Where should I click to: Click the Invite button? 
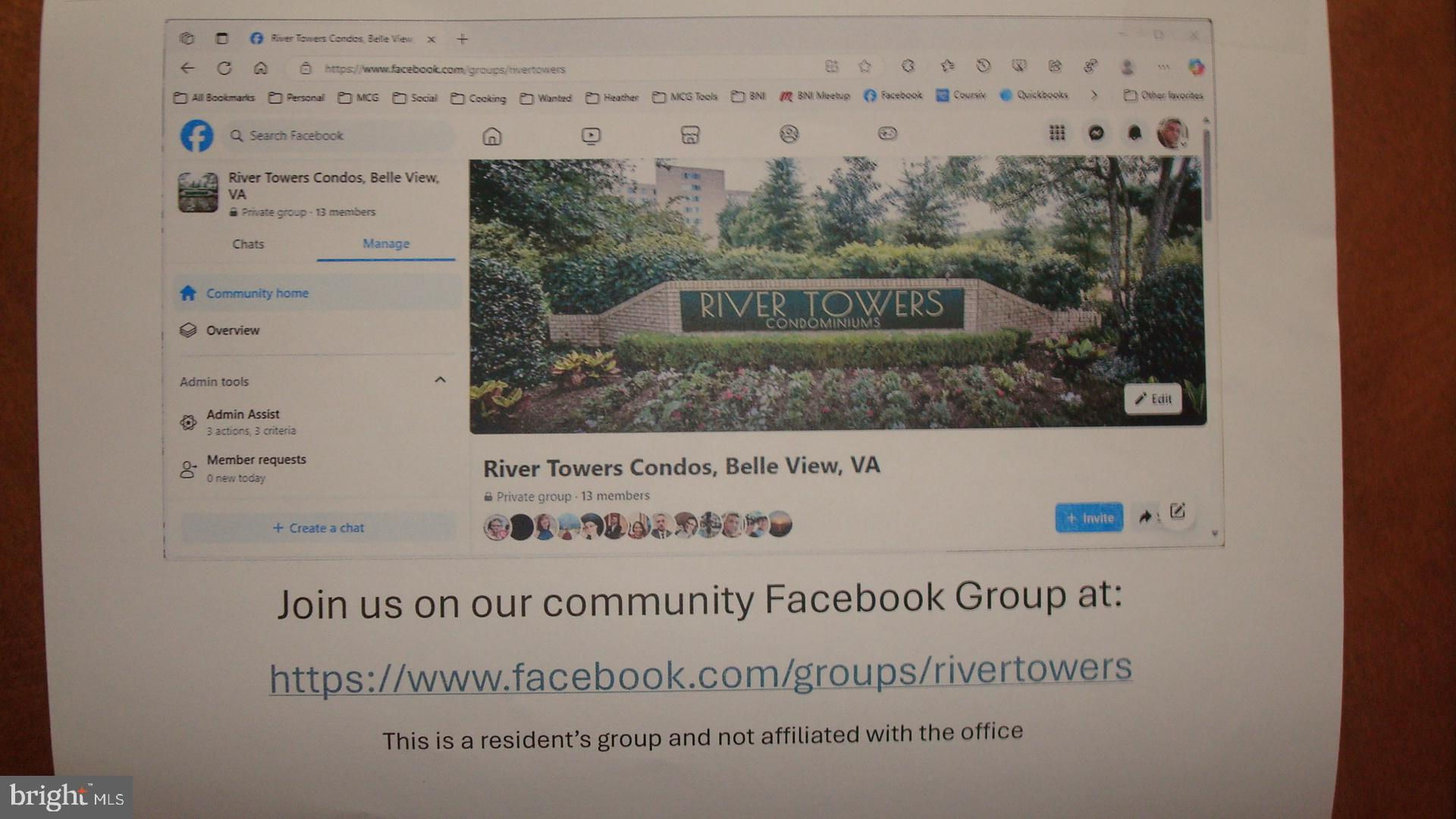click(x=1089, y=518)
